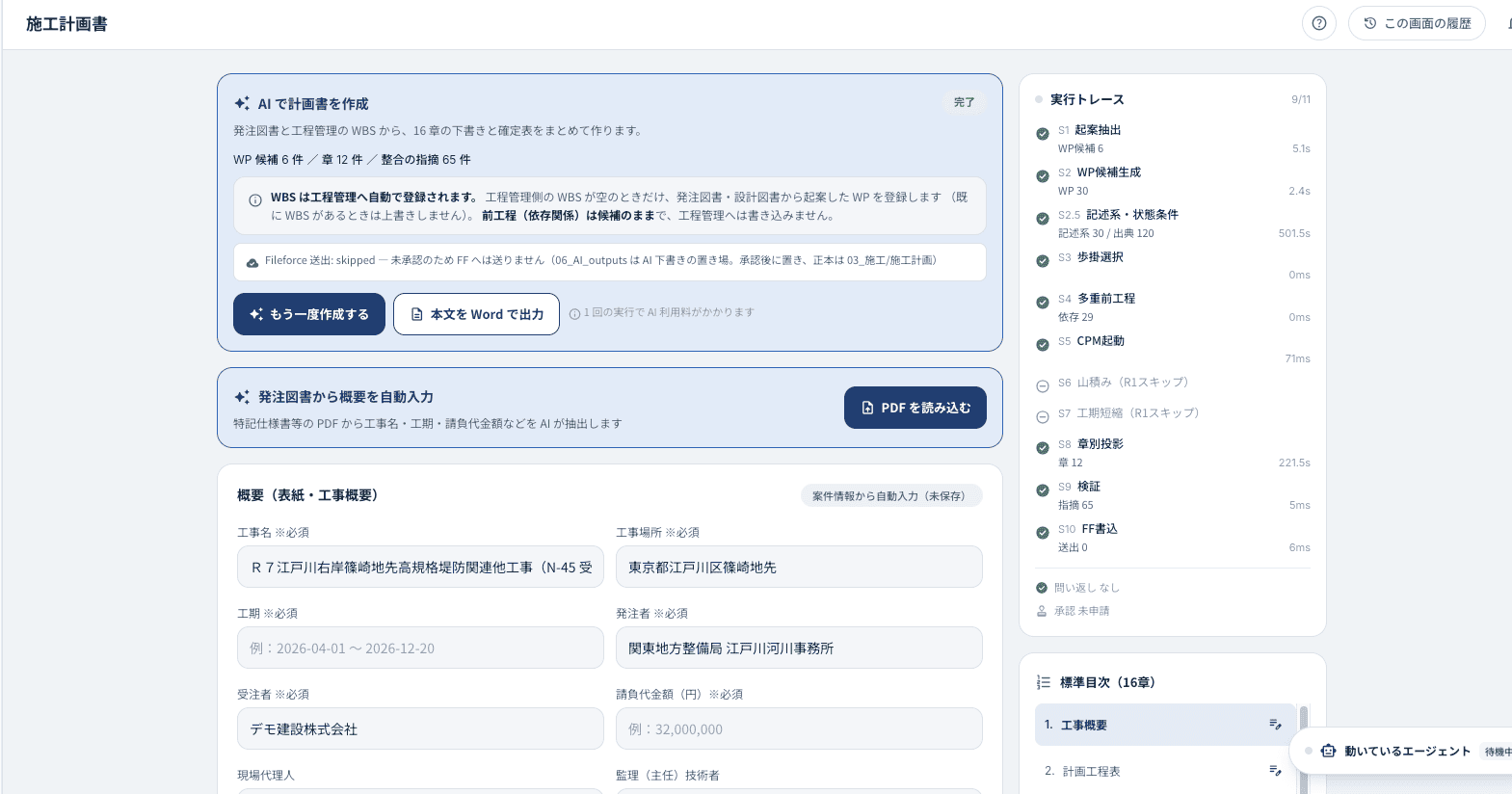This screenshot has height=794, width=1512.
Task: Click check icon of S1 起案抽出 step
Action: click(x=1043, y=134)
